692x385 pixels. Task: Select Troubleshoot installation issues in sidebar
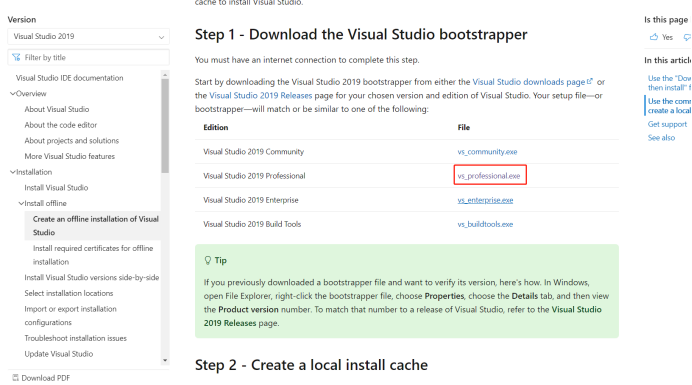click(75, 338)
